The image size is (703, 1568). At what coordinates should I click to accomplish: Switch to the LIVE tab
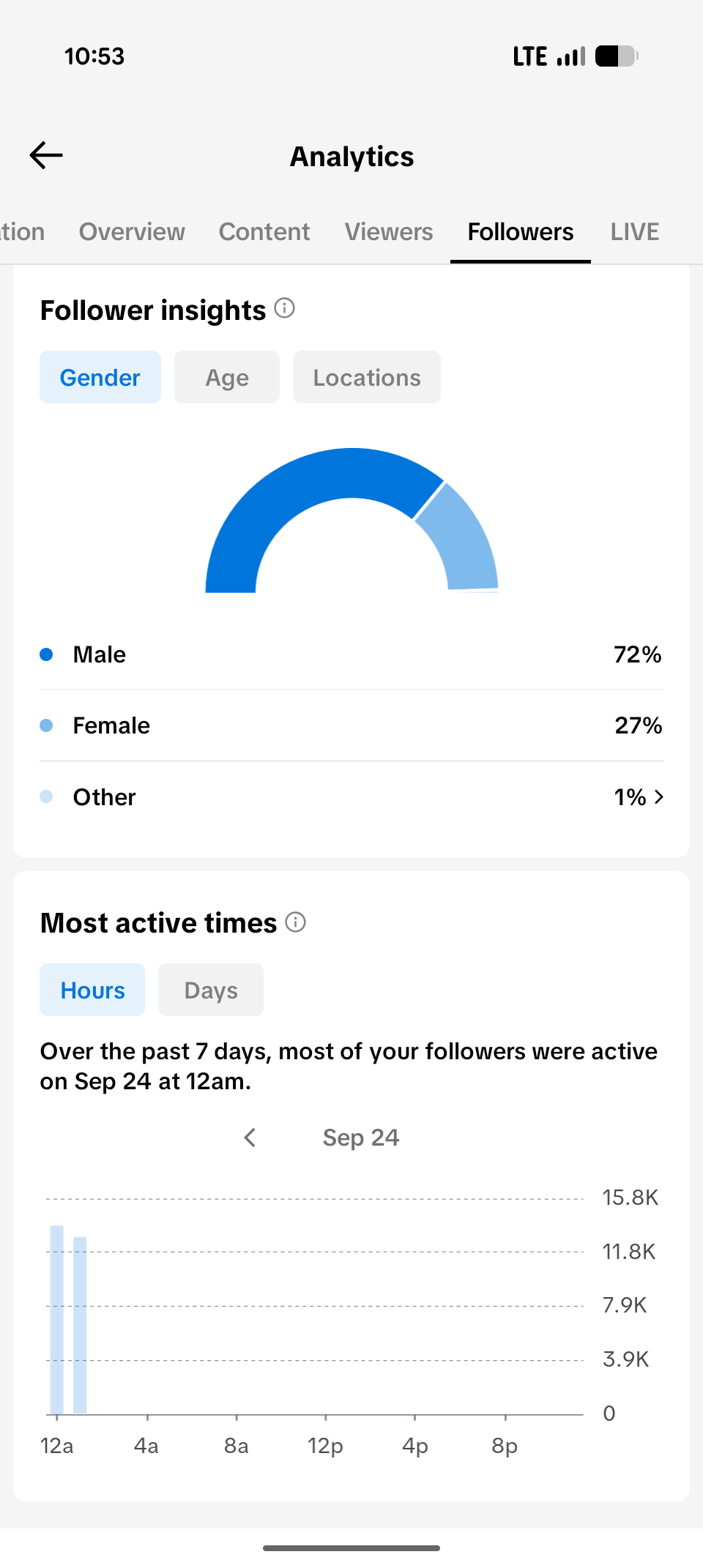[x=635, y=232]
